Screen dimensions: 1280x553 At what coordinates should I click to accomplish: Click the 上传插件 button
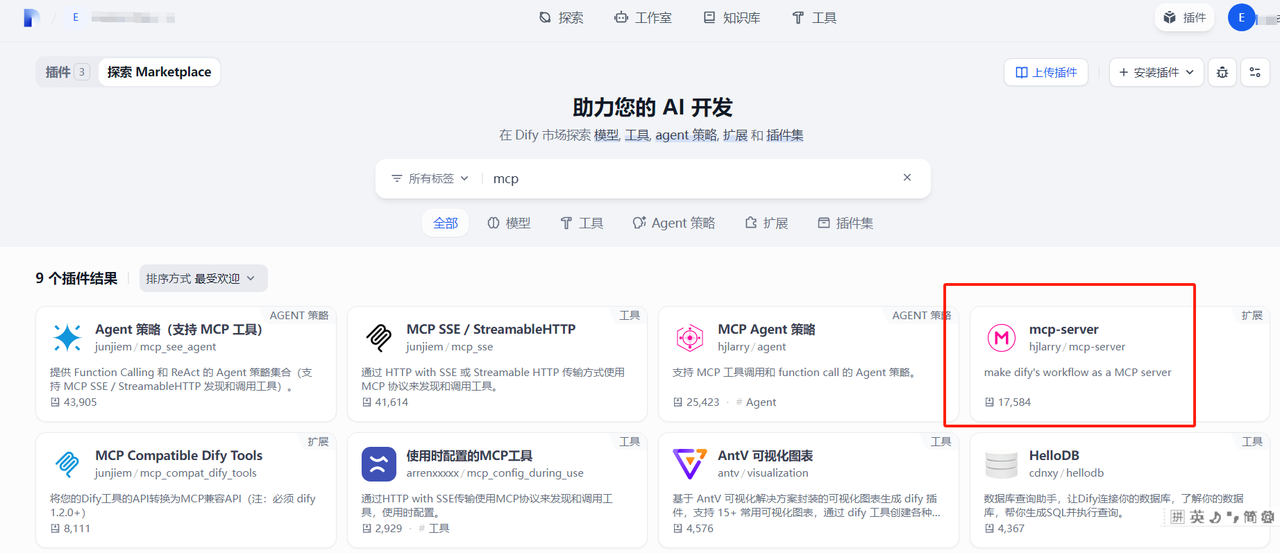[1046, 72]
